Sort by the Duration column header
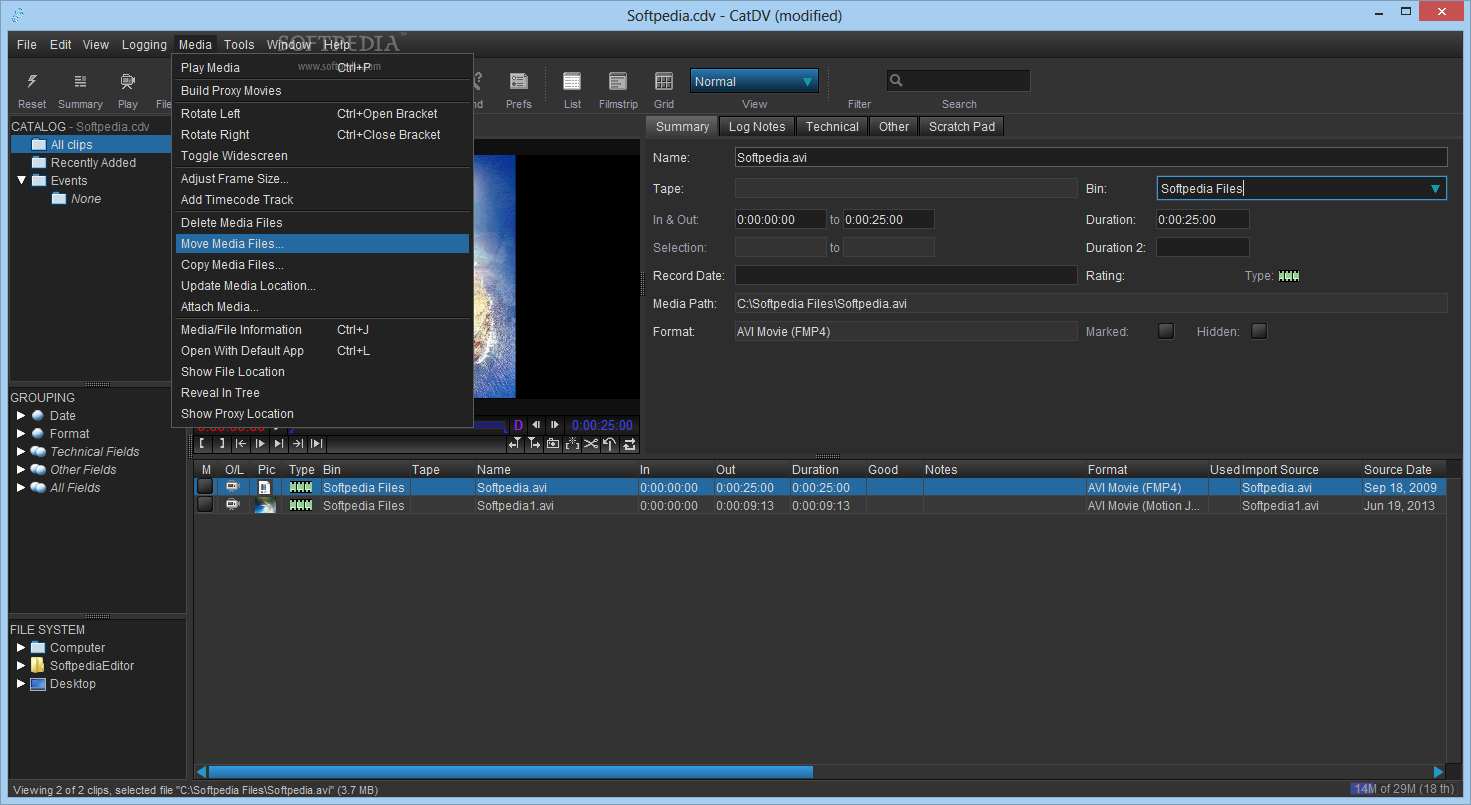 pyautogui.click(x=826, y=469)
